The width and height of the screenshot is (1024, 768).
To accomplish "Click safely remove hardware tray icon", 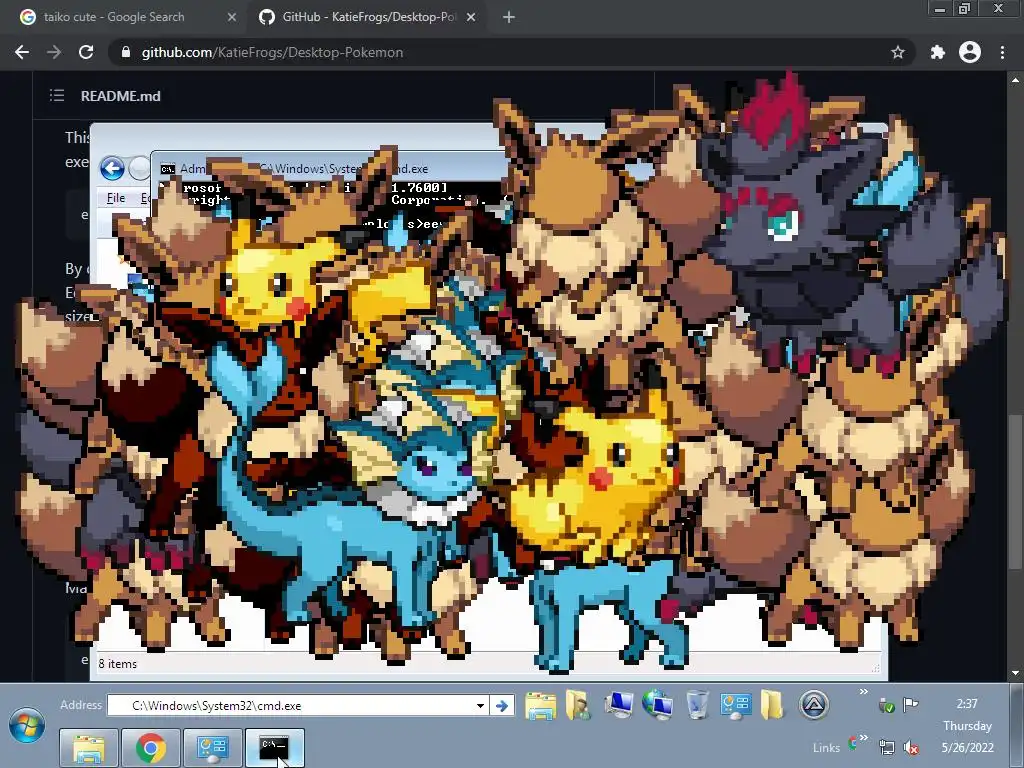I will (886, 705).
